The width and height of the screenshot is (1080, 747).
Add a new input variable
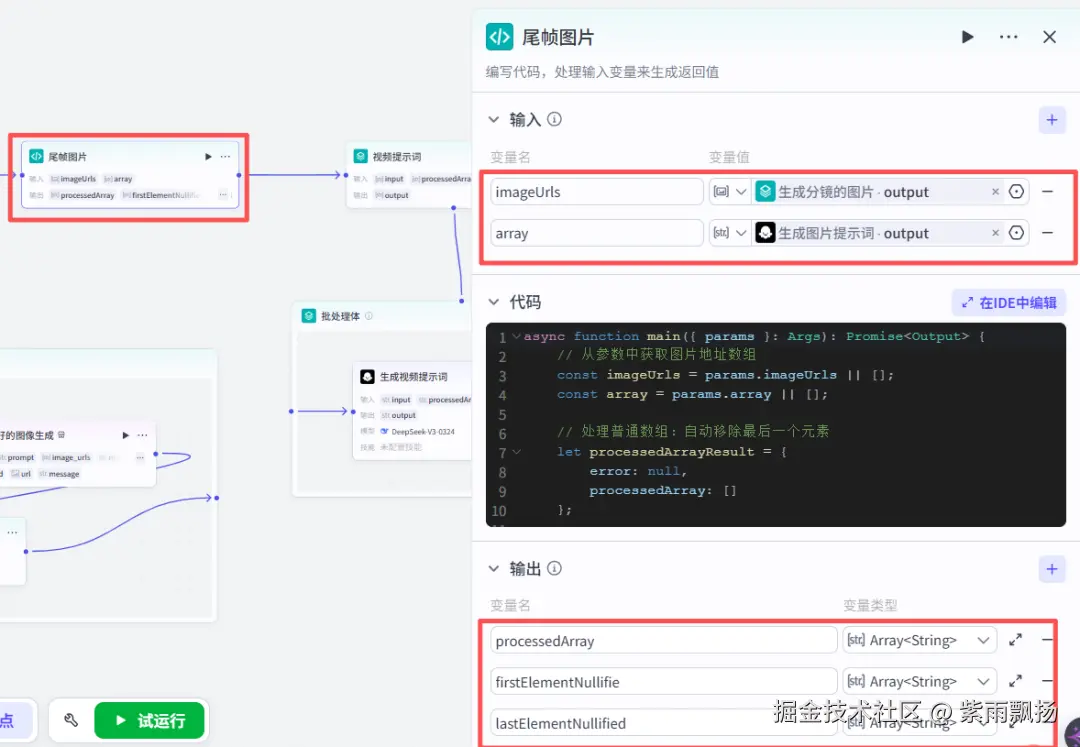(1052, 120)
